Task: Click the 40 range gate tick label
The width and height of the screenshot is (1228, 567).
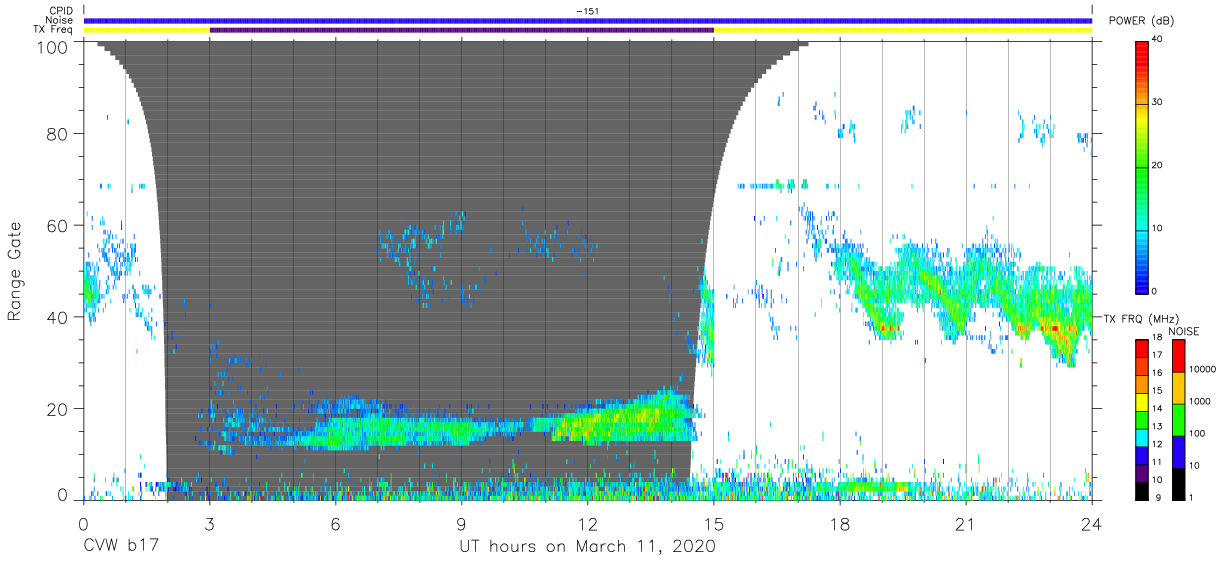Action: point(58,317)
